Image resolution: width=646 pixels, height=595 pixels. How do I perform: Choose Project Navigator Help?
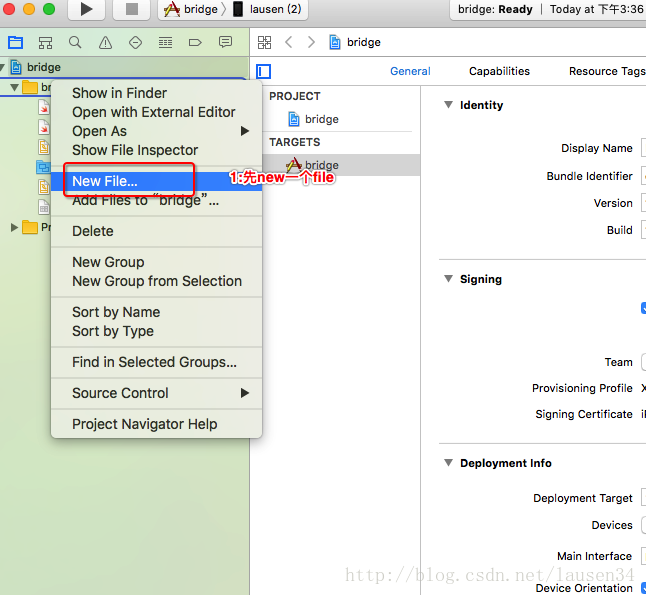click(157, 424)
